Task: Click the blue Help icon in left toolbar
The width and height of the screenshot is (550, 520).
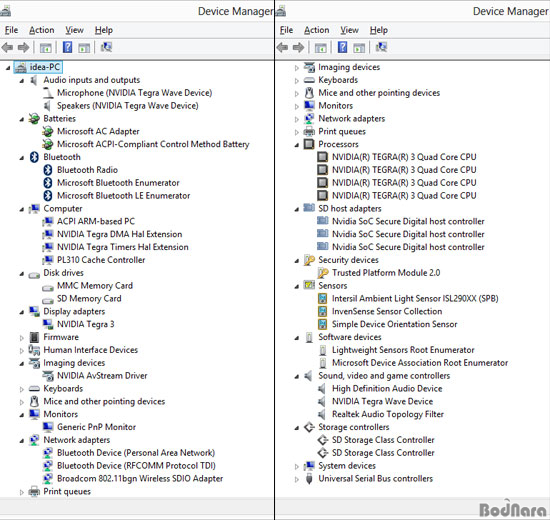Action: pyautogui.click(x=67, y=47)
